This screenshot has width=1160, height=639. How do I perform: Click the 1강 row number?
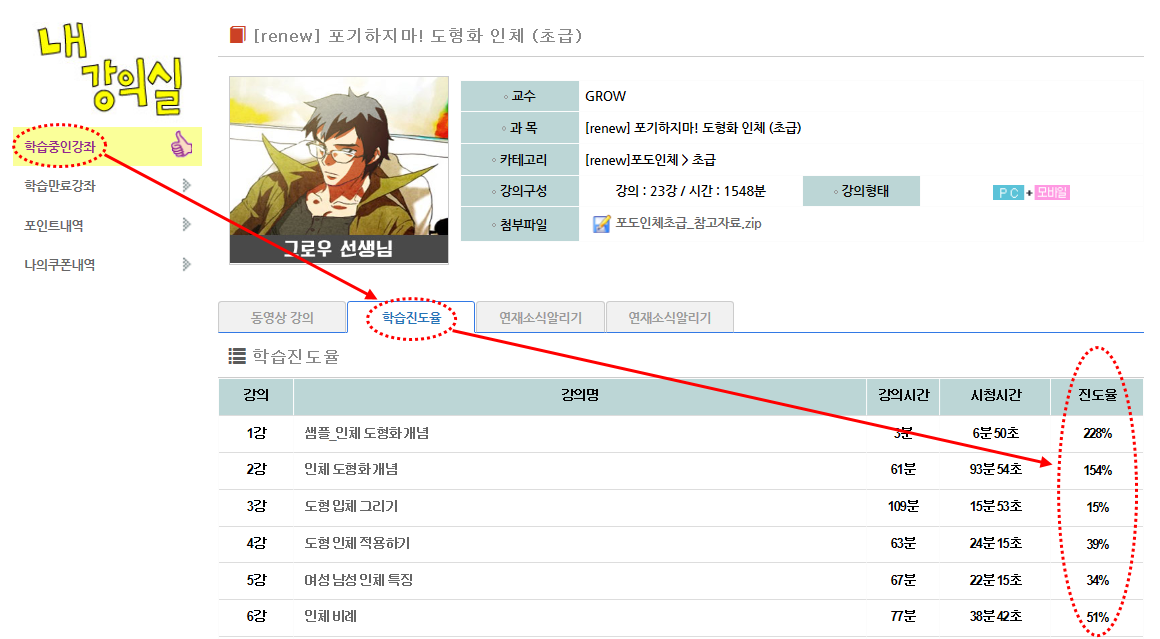tap(256, 433)
